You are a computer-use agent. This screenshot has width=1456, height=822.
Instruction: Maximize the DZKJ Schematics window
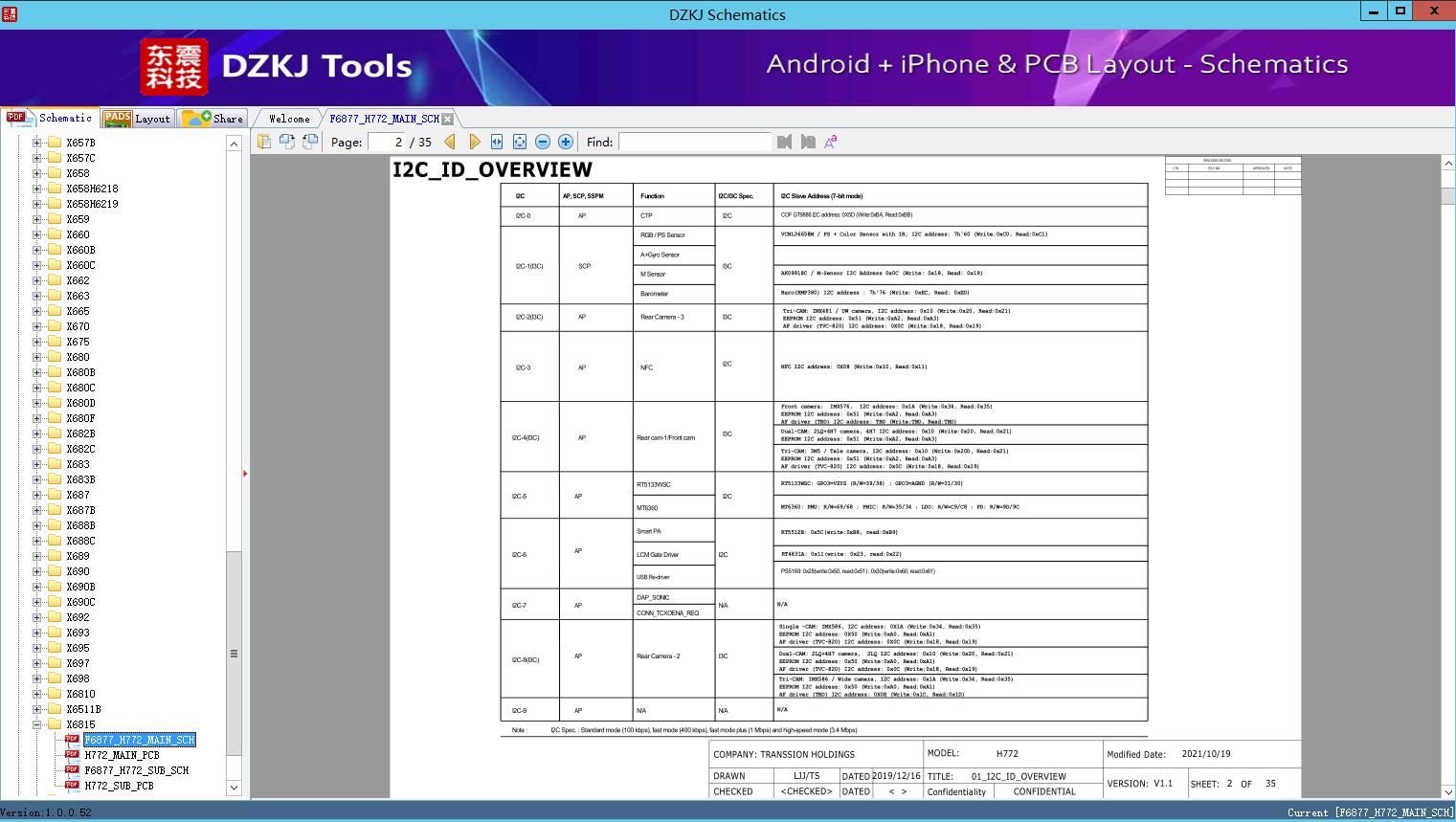coord(1400,11)
